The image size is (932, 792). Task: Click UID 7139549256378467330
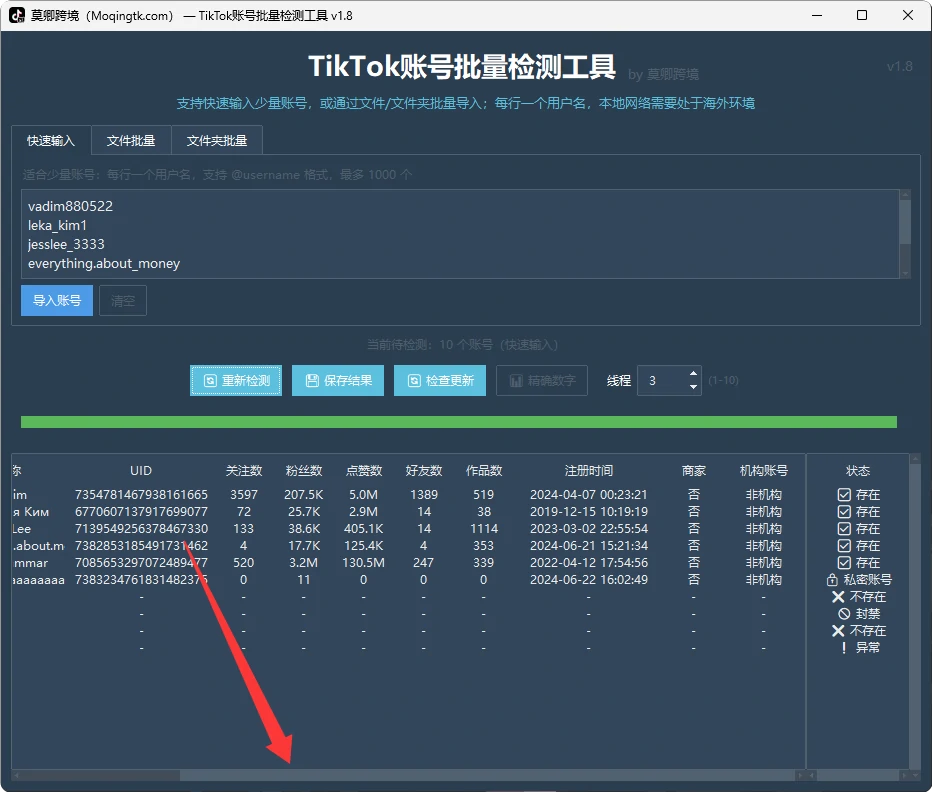point(141,529)
